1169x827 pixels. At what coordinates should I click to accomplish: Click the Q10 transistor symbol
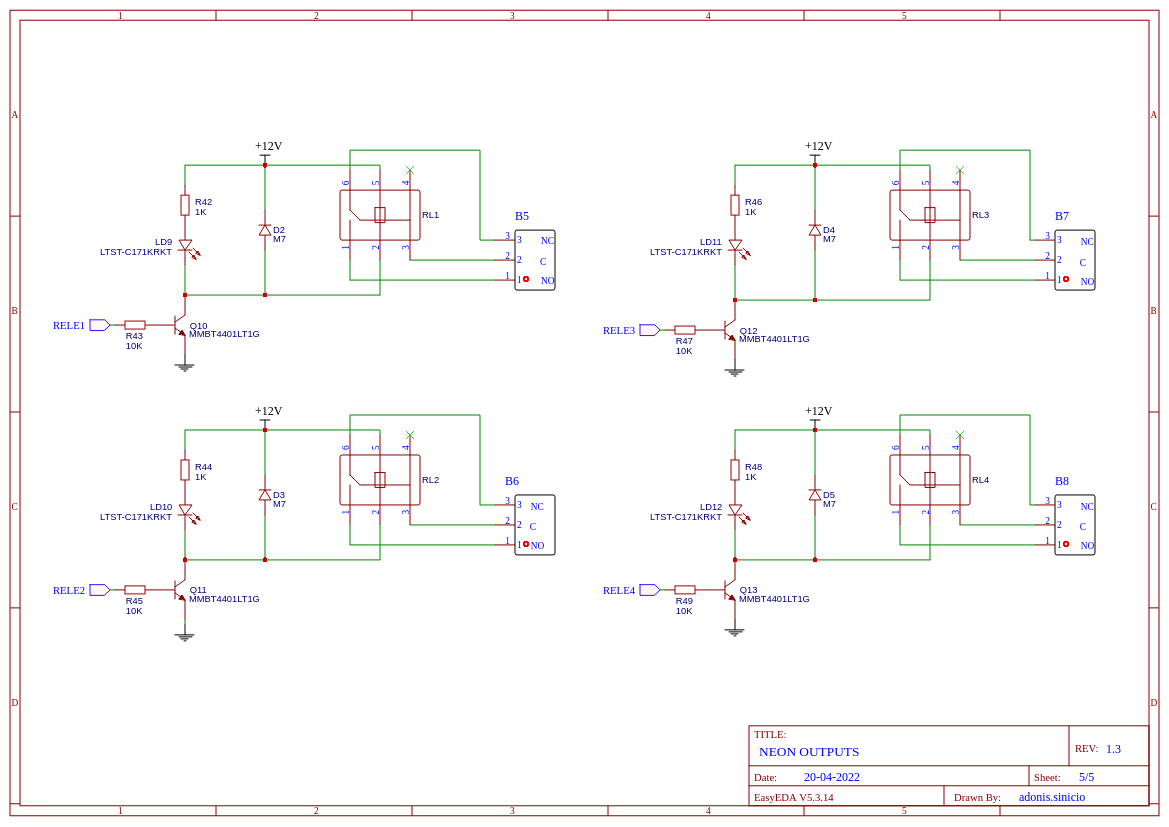(180, 325)
